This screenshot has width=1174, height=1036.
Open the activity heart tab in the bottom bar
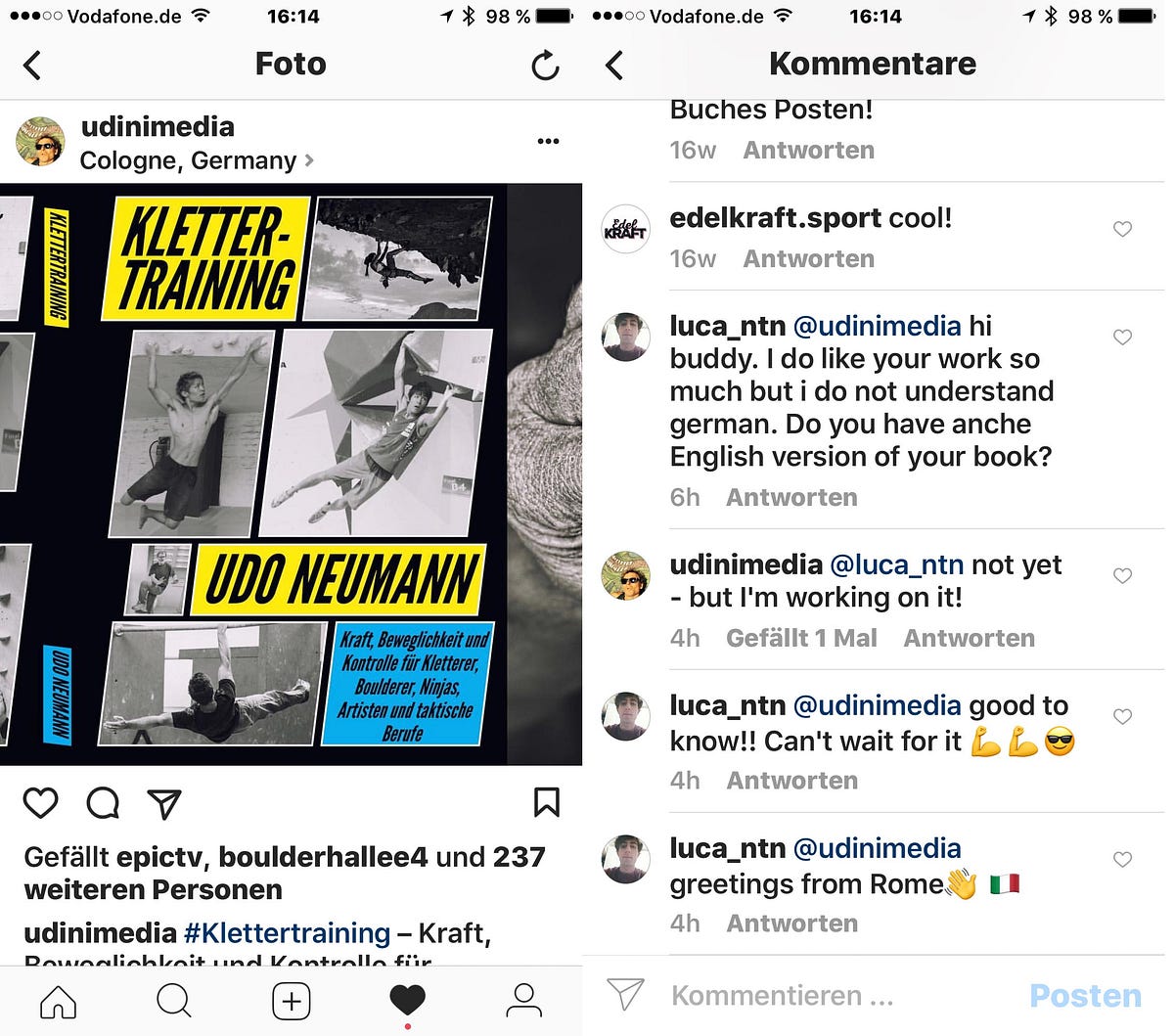407,1000
